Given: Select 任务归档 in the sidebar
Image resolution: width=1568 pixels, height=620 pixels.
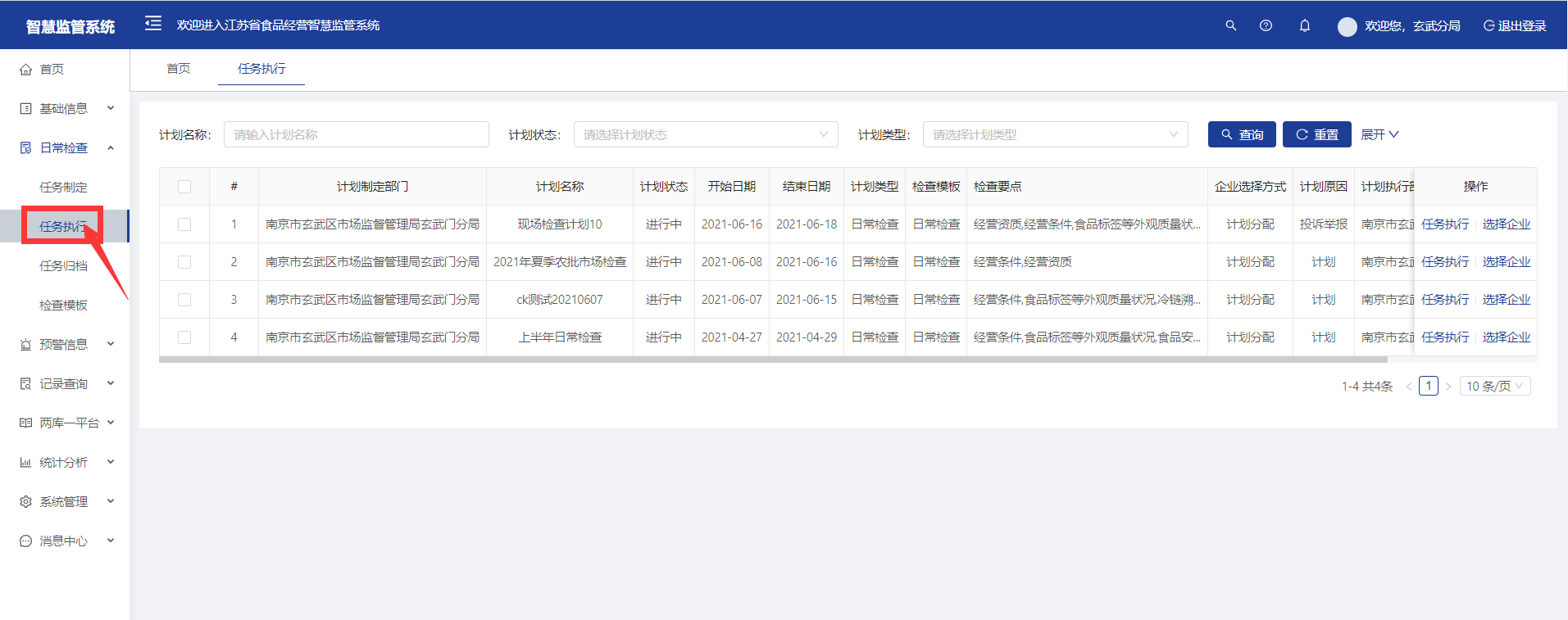Looking at the screenshot, I should (63, 266).
